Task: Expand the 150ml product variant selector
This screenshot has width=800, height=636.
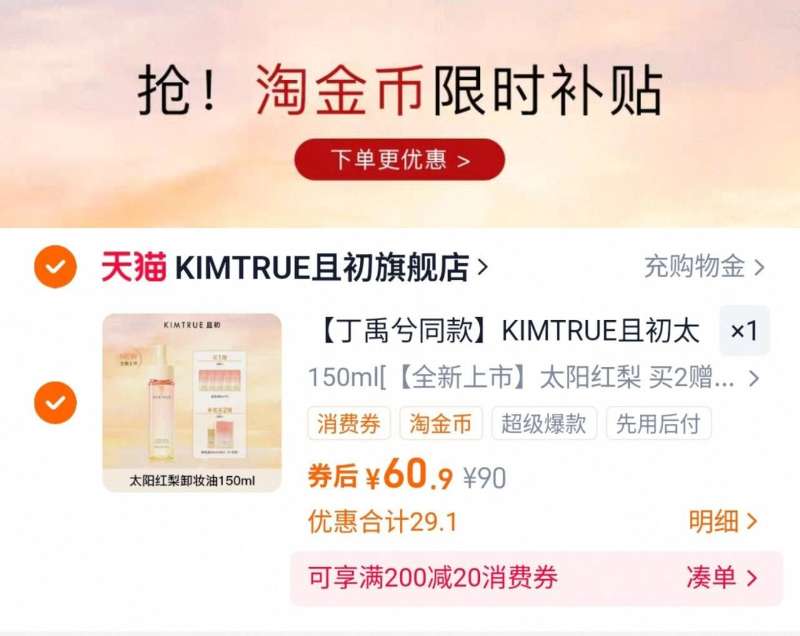Action: [534, 378]
